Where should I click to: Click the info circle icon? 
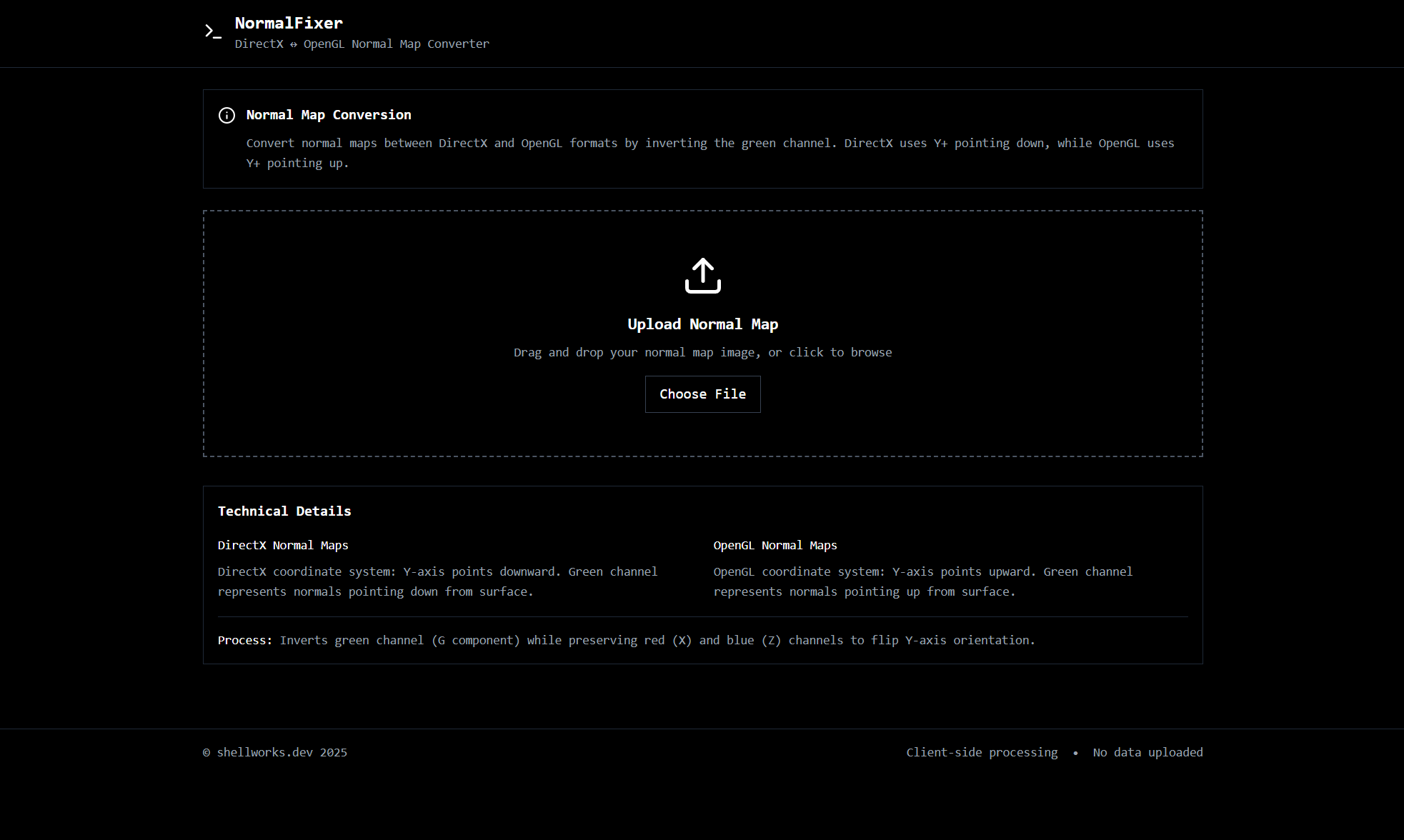(226, 116)
